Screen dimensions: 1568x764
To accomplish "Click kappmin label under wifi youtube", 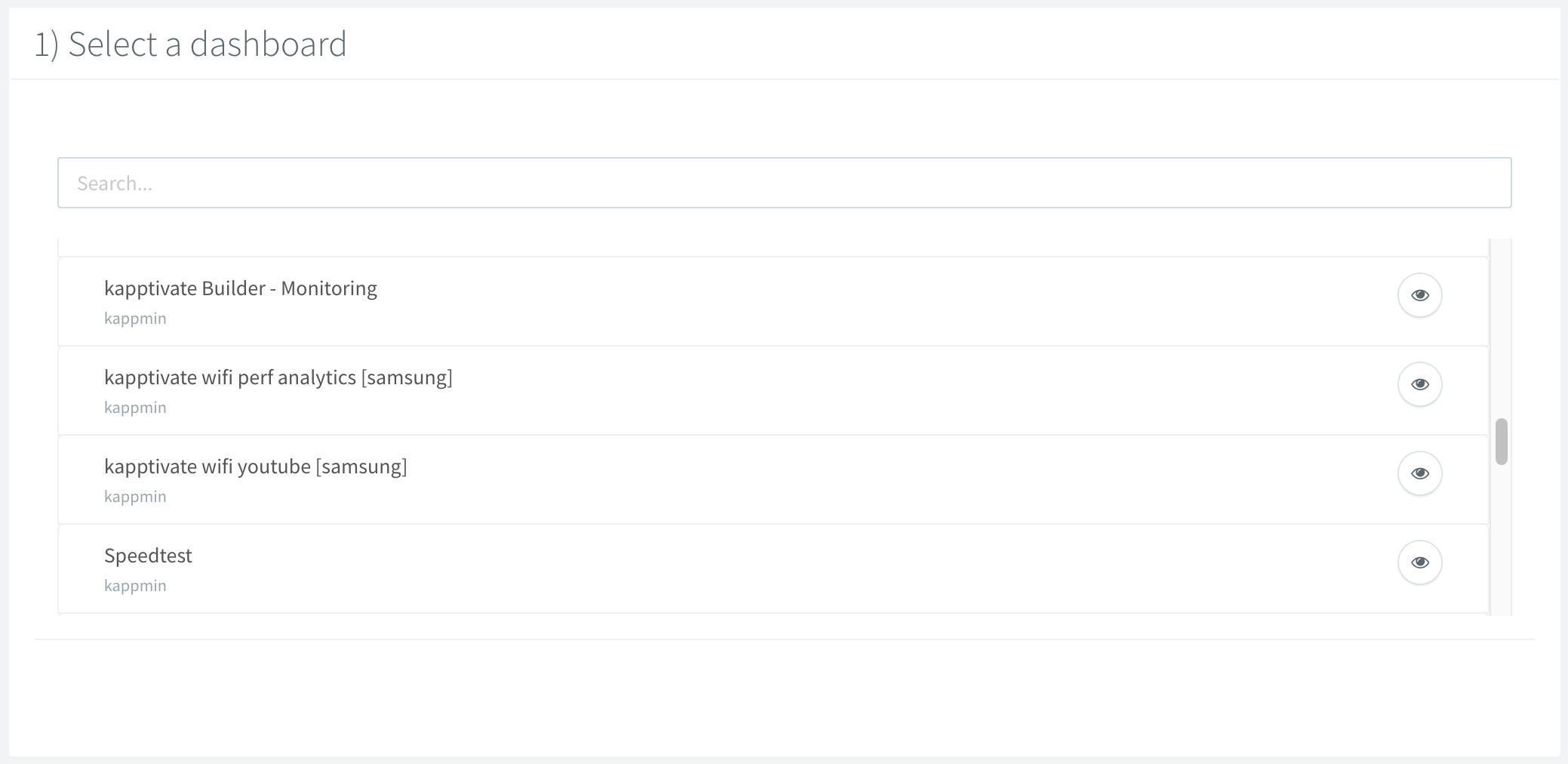I will tap(135, 497).
